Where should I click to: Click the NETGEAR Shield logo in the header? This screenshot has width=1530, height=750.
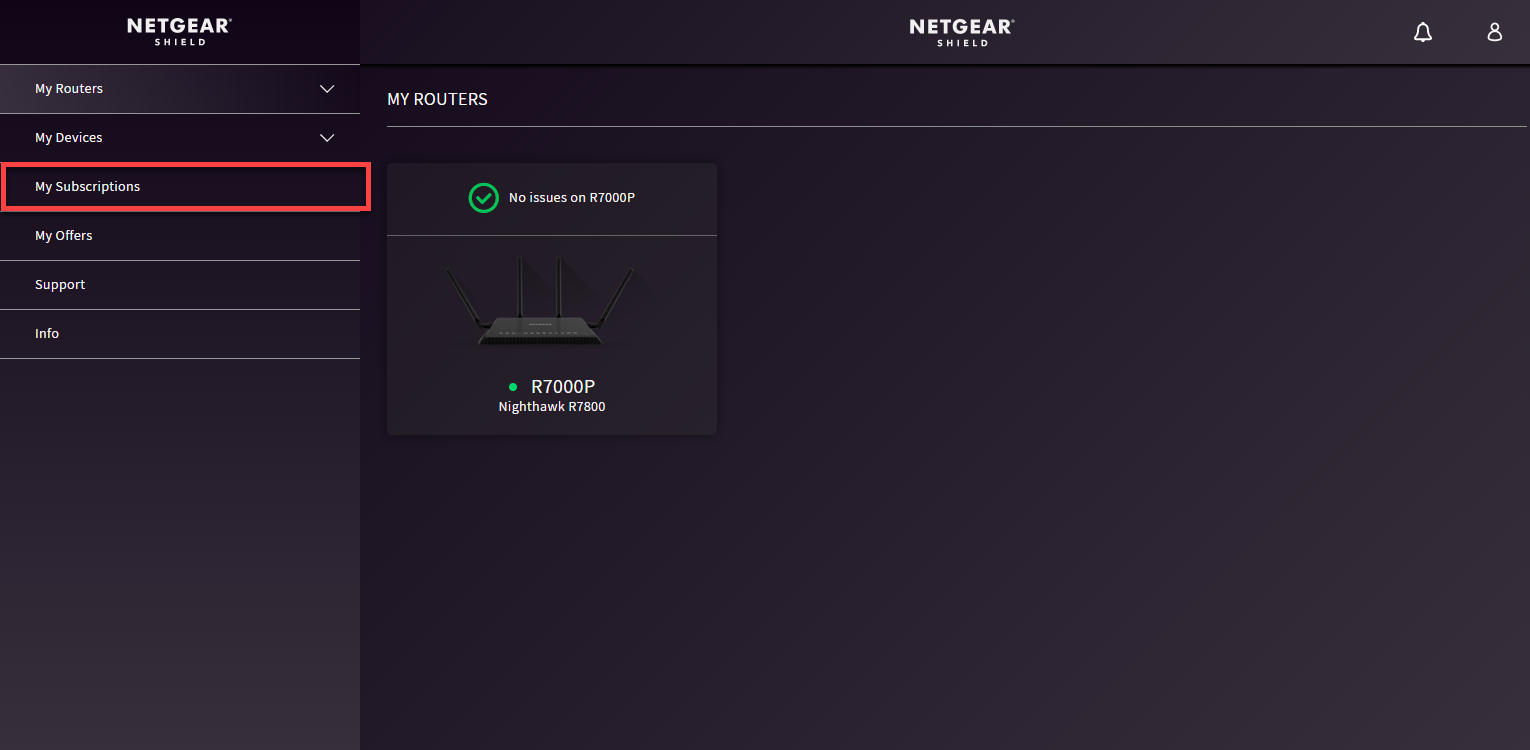pos(961,31)
